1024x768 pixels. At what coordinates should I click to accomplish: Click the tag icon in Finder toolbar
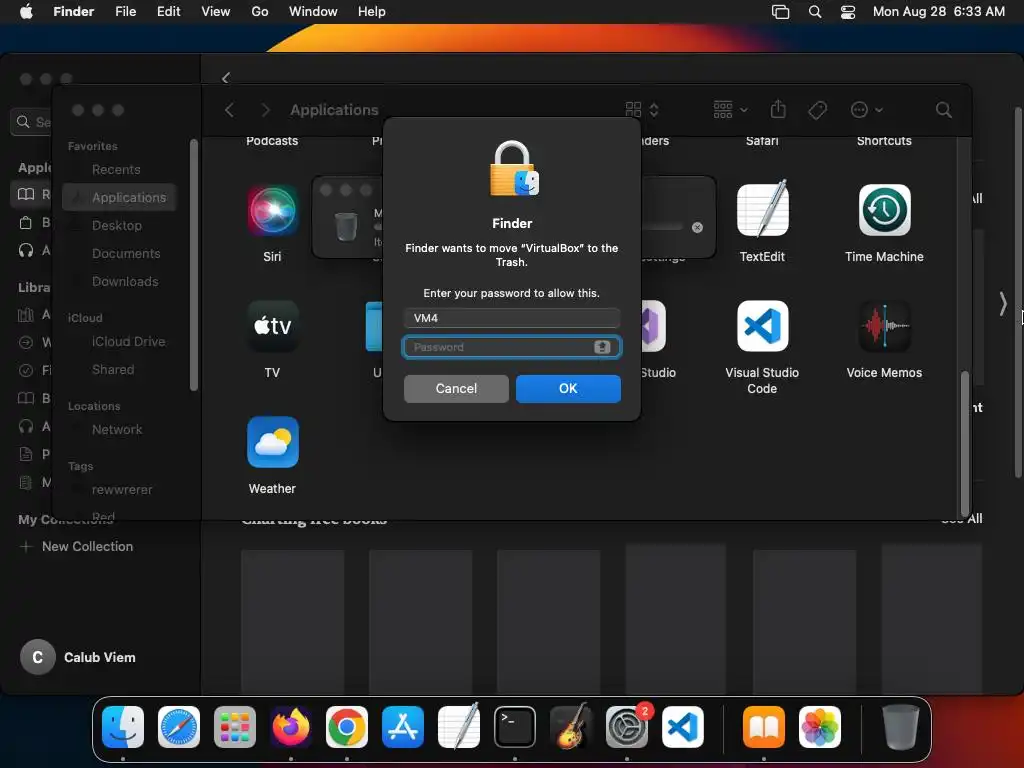coord(817,110)
